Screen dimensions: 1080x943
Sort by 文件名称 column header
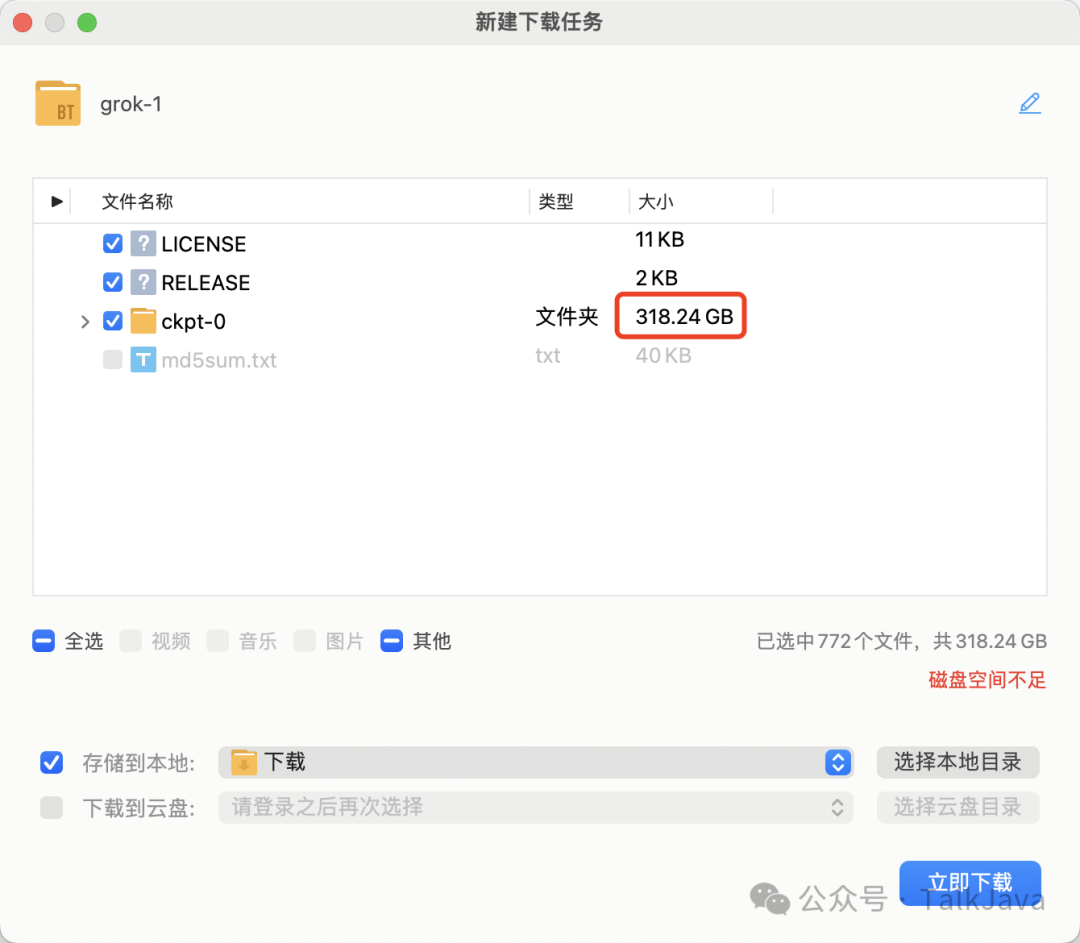(138, 202)
